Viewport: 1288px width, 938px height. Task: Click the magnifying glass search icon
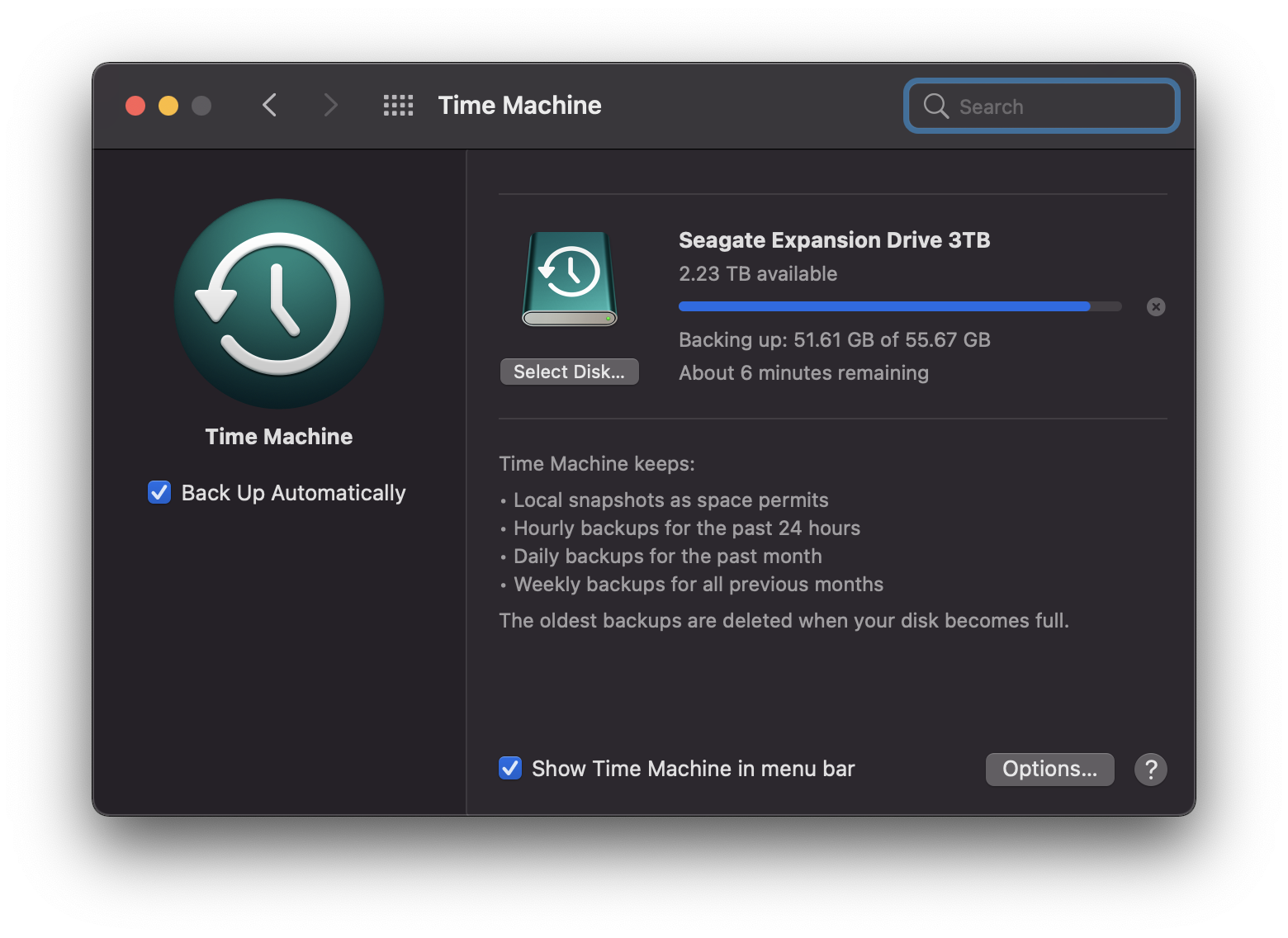pyautogui.click(x=935, y=106)
